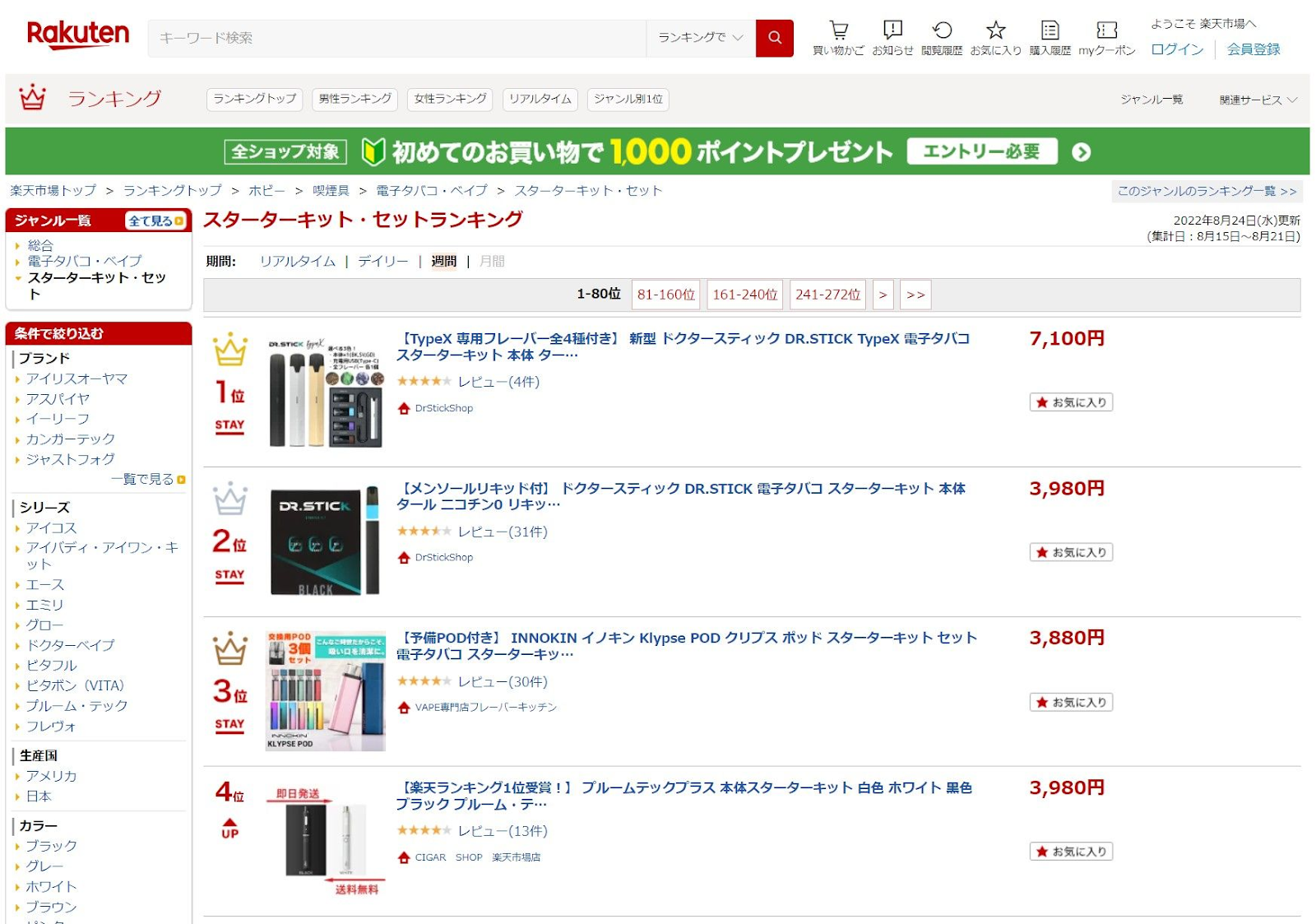The height and width of the screenshot is (924, 1316).
Task: Open the shopping cart (買い物かご) icon
Action: click(838, 30)
